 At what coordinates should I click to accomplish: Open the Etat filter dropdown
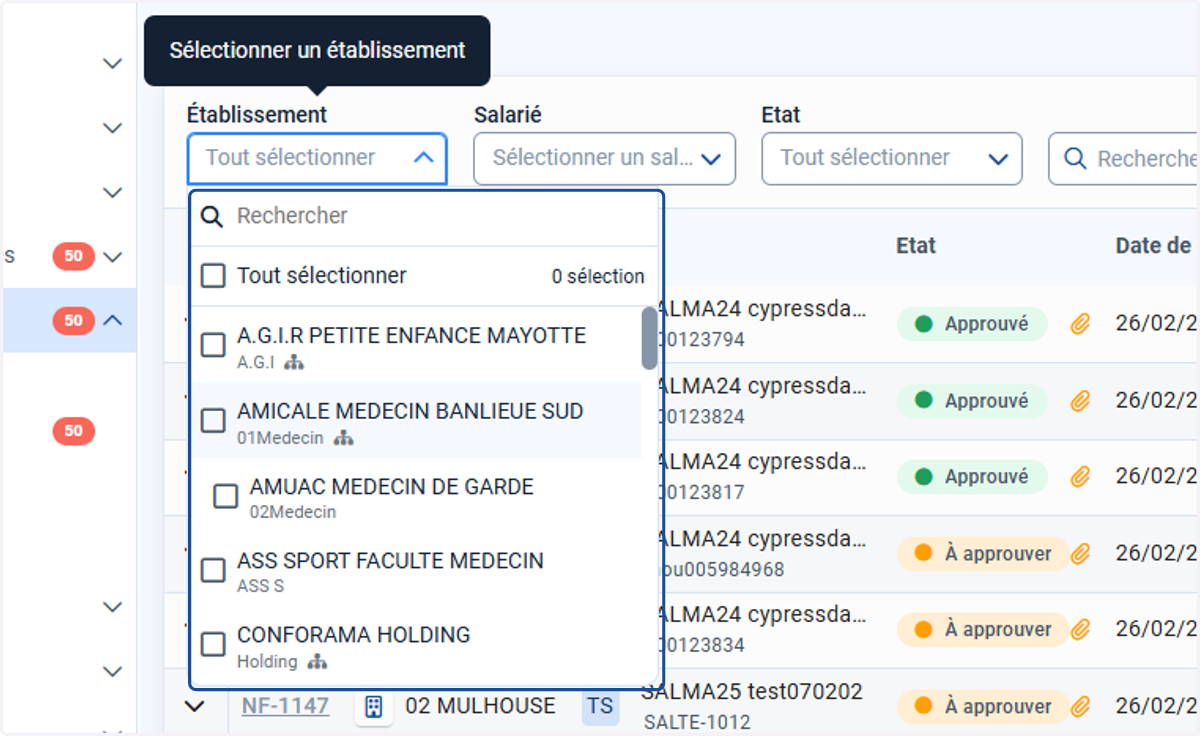pyautogui.click(x=892, y=159)
